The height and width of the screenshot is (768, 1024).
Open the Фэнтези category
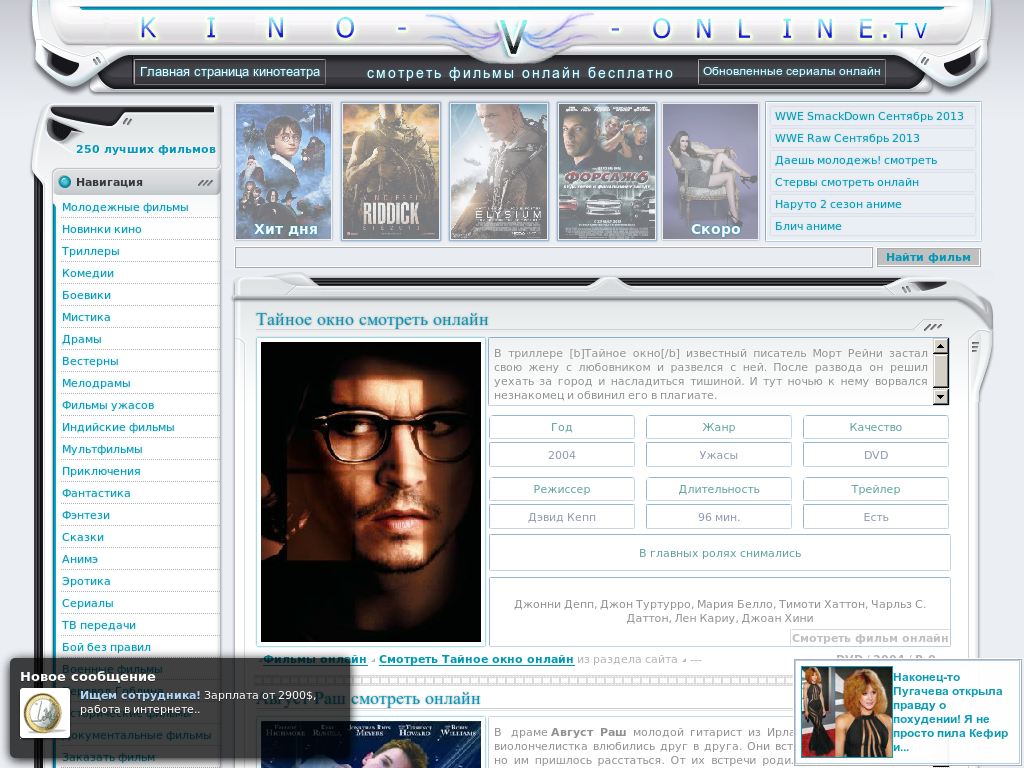pos(86,515)
